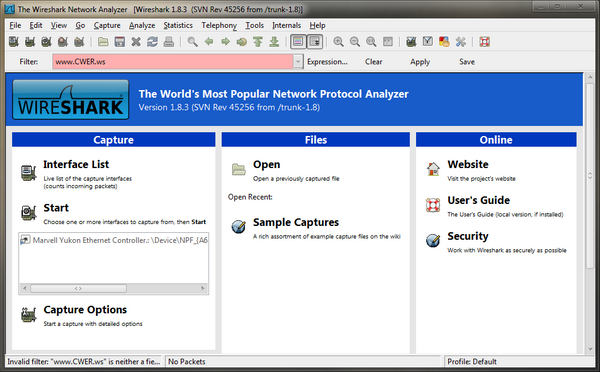Viewport: 600px width, 372px height.
Task: Reset zoom to normal size
Action: (x=371, y=42)
